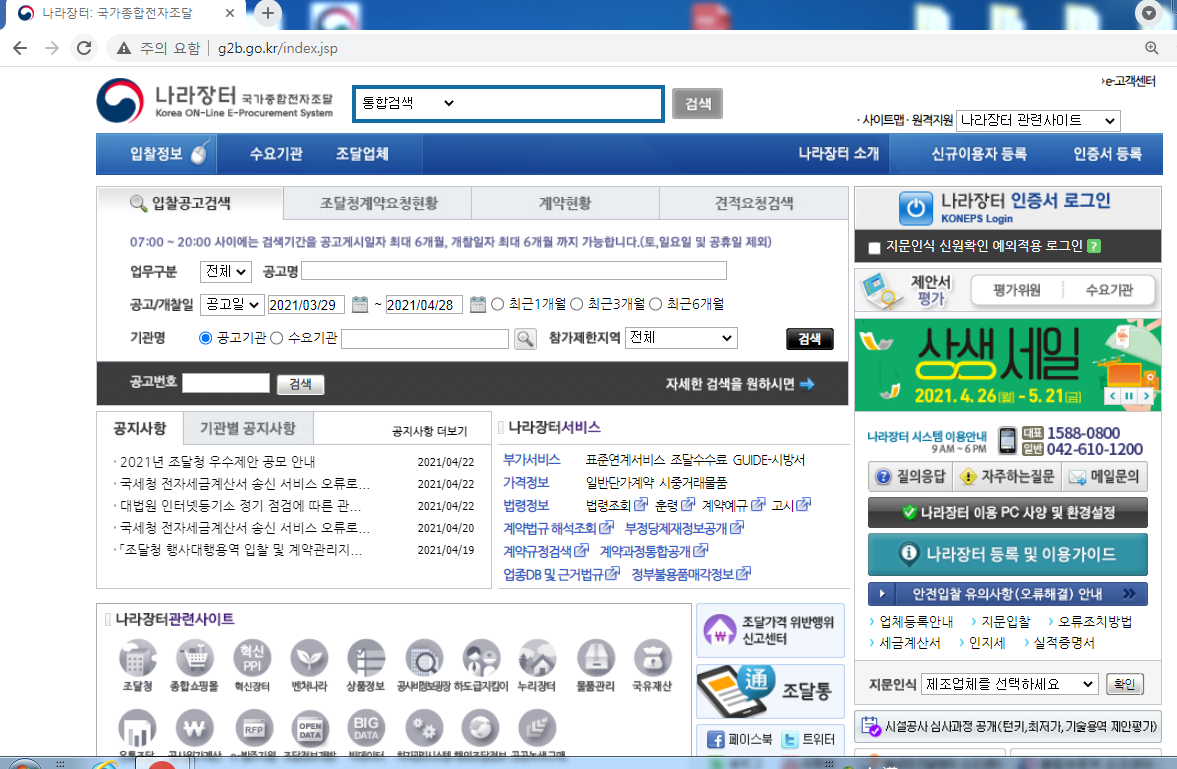Click the 공고명 input field
This screenshot has width=1177, height=769.
coord(514,271)
